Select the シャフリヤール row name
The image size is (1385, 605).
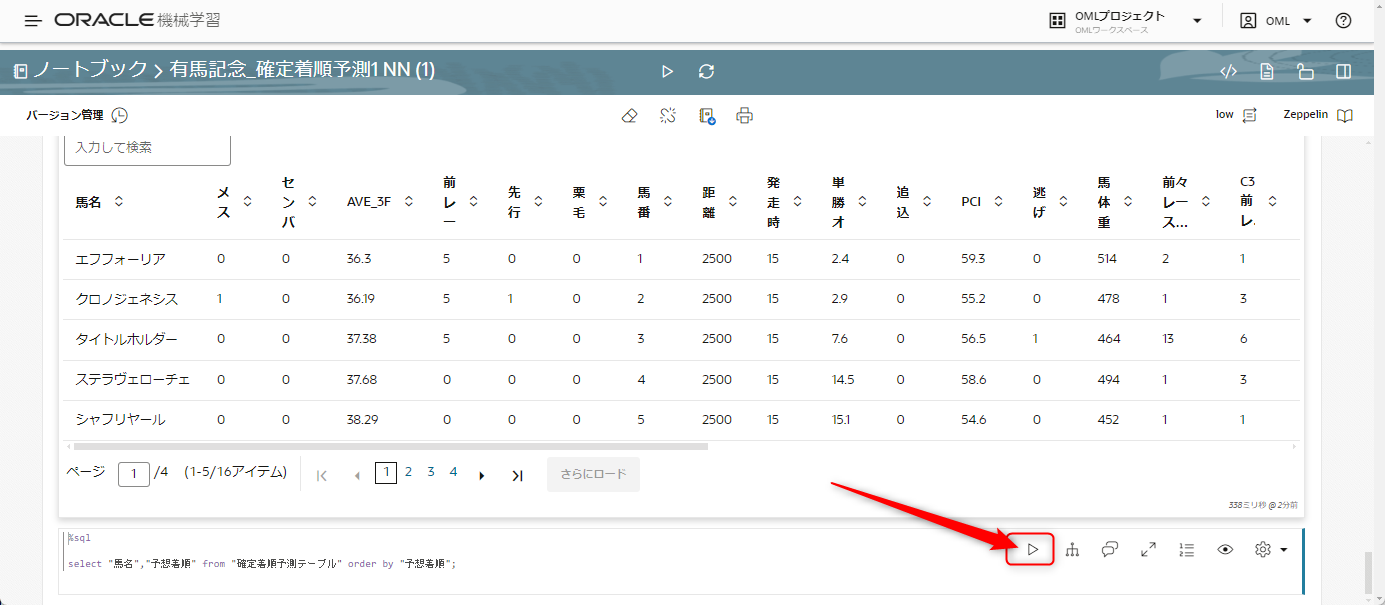(x=120, y=420)
